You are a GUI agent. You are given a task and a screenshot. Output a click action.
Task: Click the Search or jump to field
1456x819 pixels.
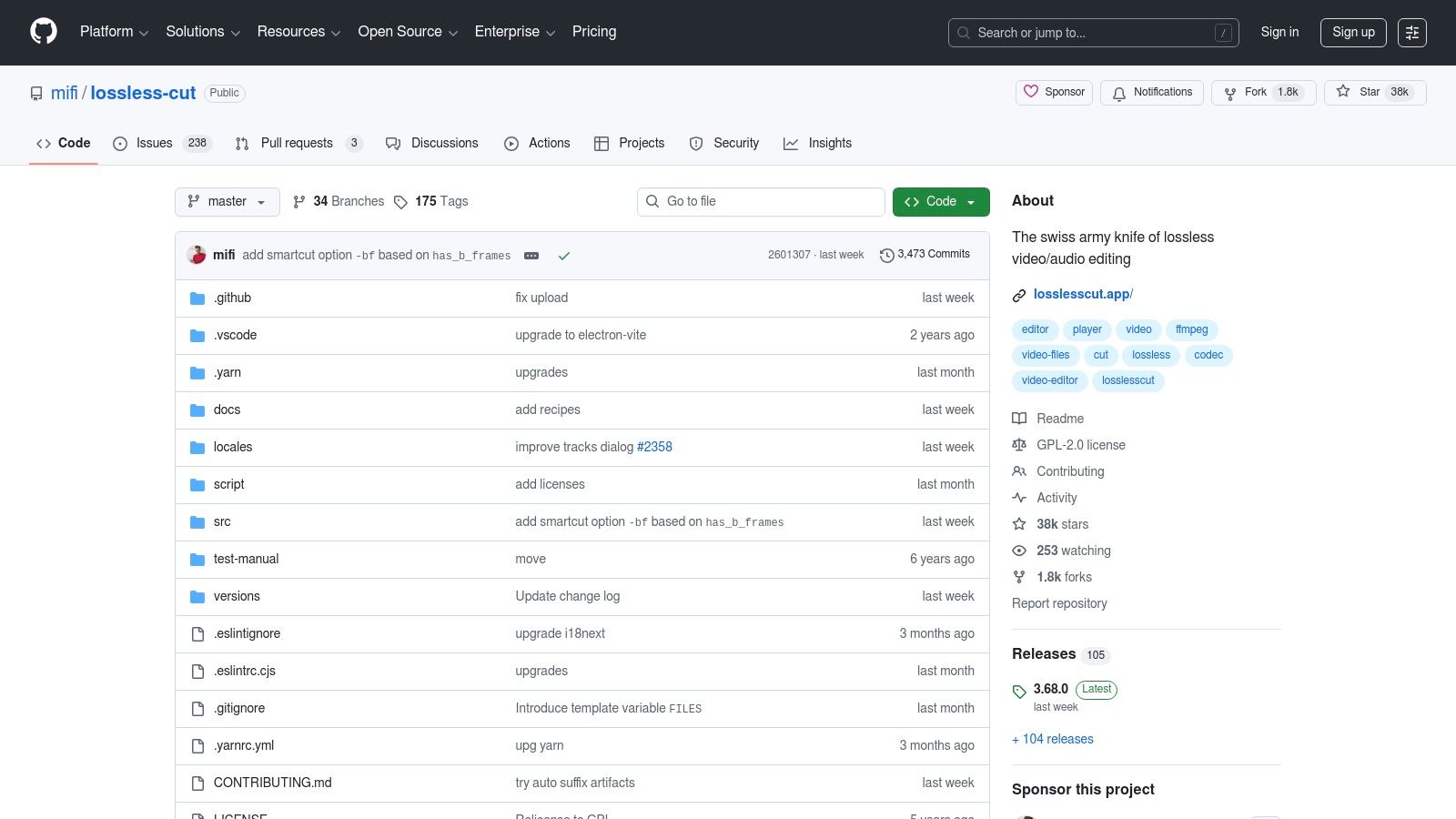[1093, 33]
